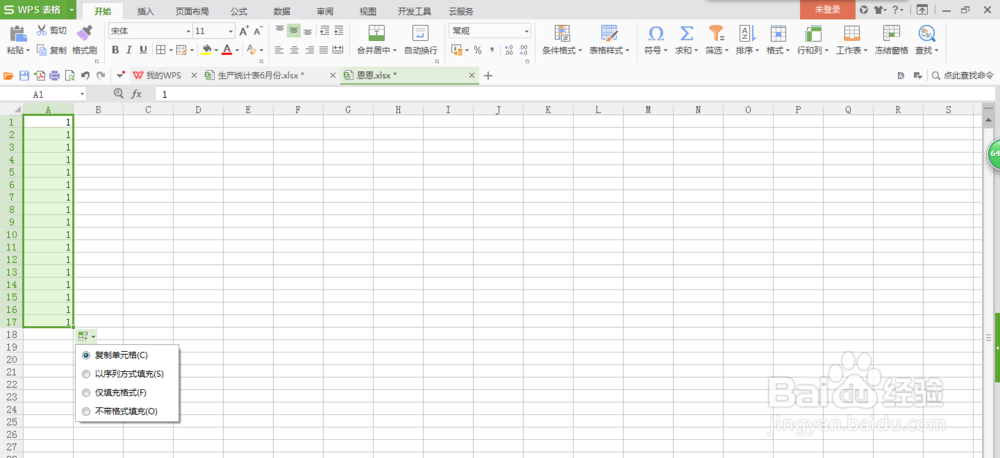Click the Sort (排序) A-Z icon
The height and width of the screenshot is (458, 1000).
(747, 33)
